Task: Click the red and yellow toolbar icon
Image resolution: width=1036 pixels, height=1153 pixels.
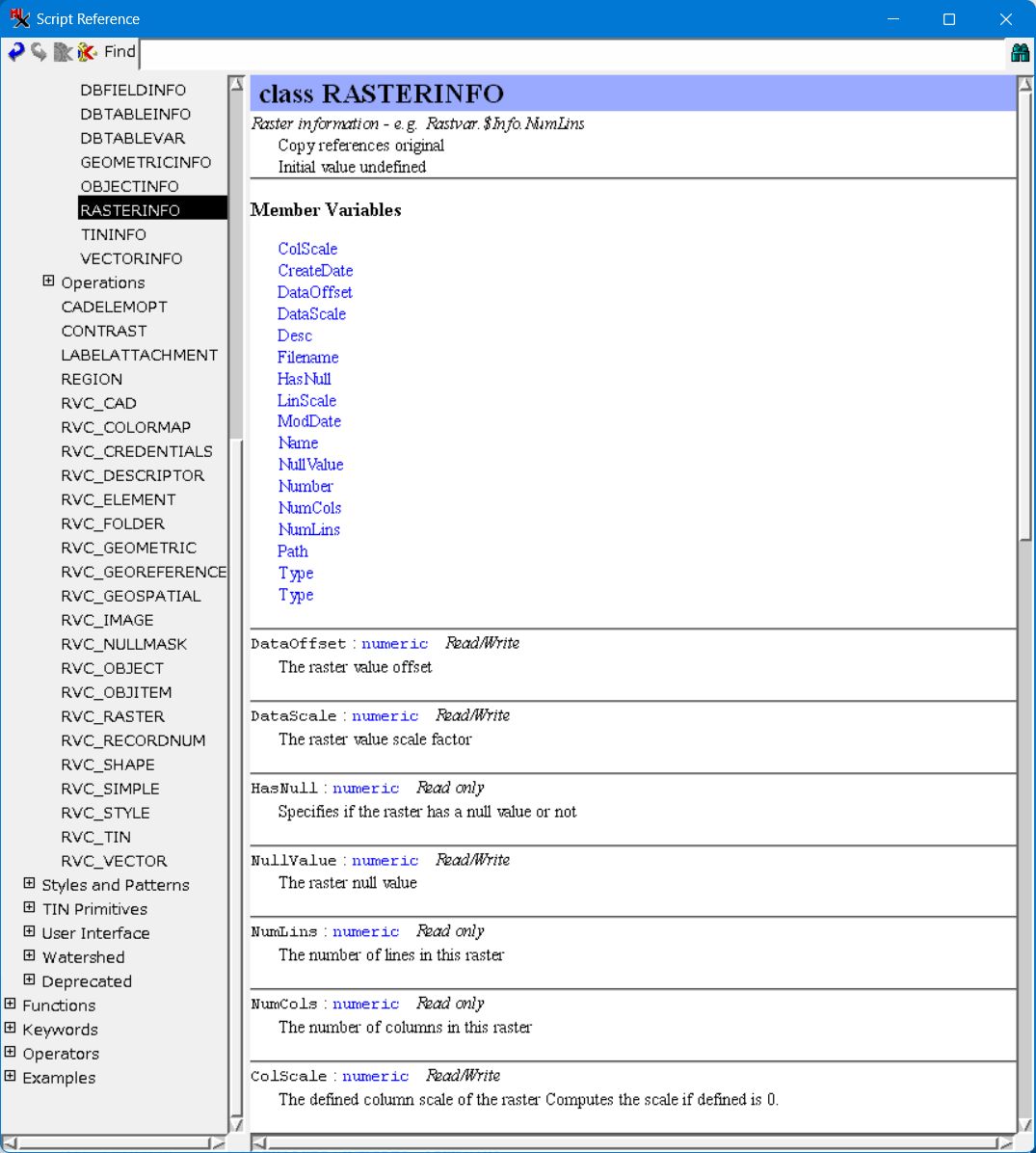Action: click(87, 52)
